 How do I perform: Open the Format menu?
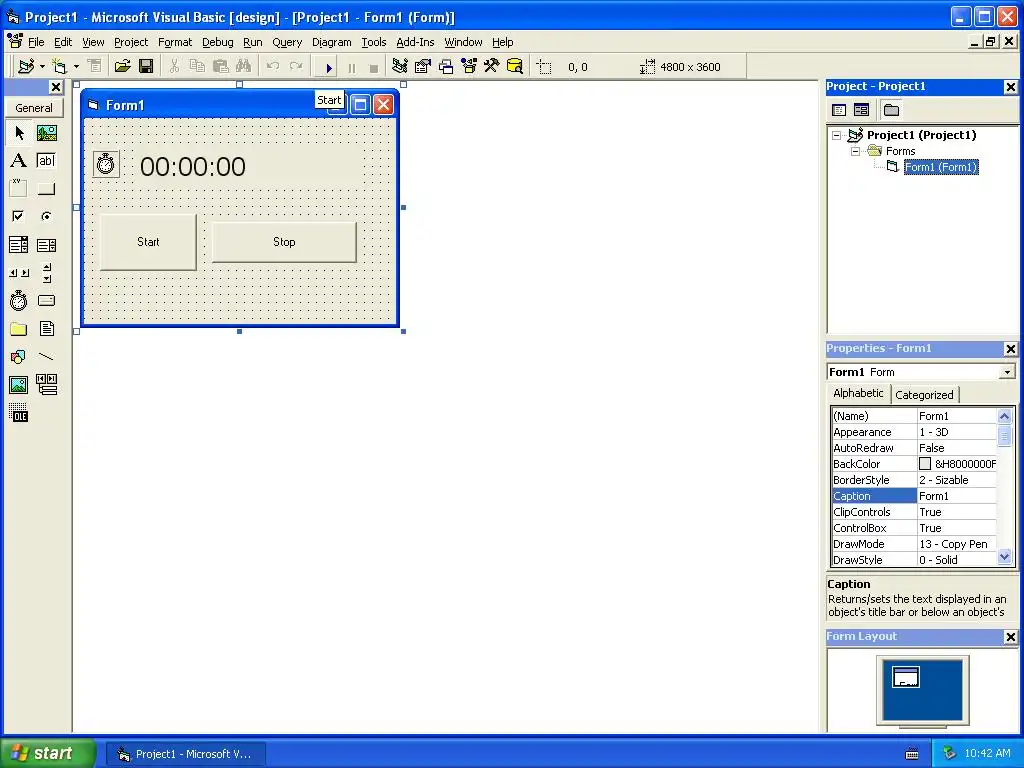click(x=175, y=42)
